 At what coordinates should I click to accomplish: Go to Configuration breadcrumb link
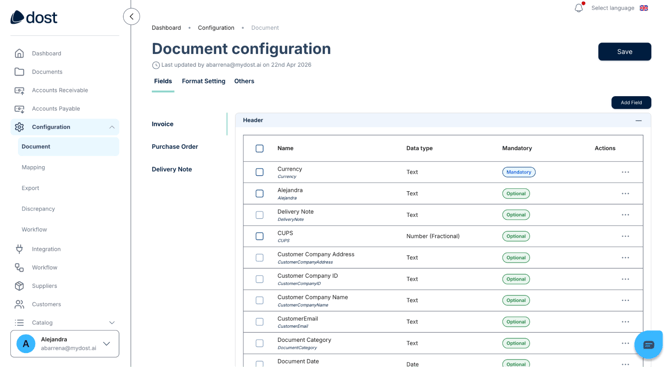(216, 28)
